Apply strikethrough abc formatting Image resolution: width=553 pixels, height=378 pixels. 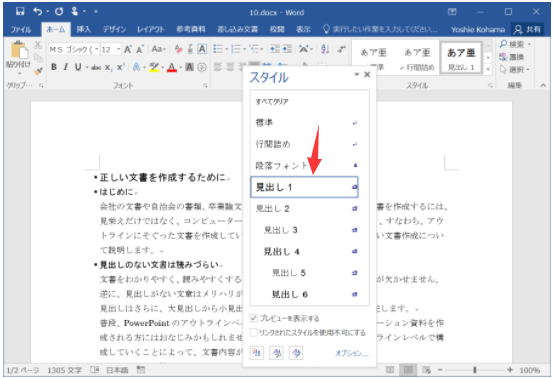click(96, 67)
